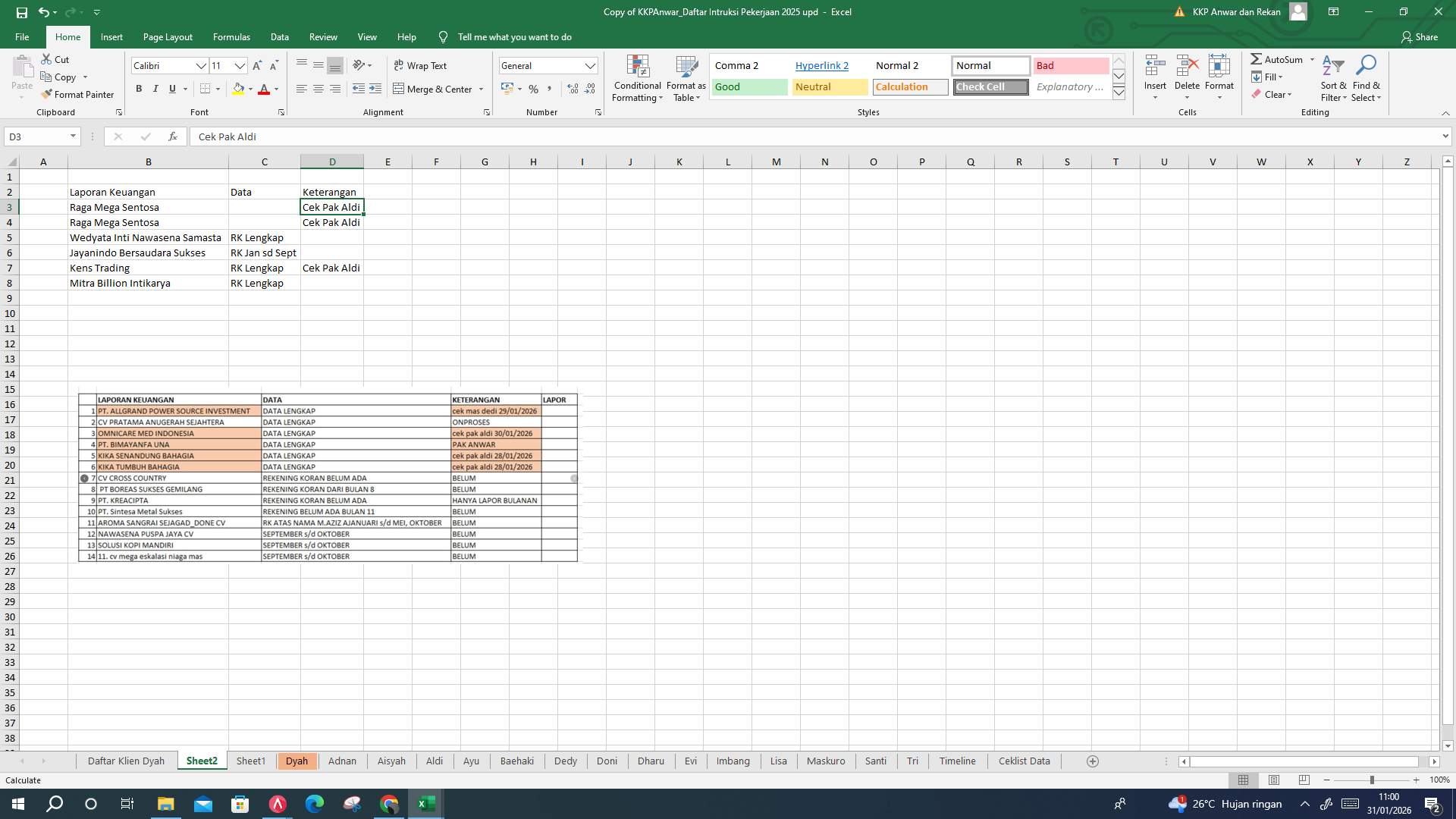Apply bold formatting to the selection
Viewport: 1456px width, 819px height.
coord(139,89)
